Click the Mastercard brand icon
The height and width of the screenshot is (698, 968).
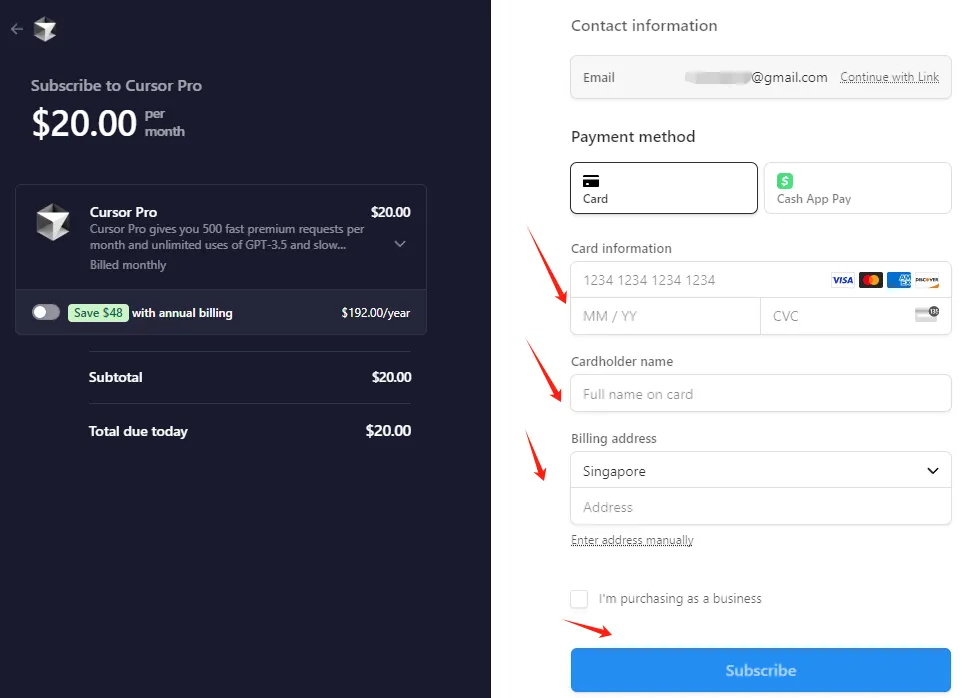[871, 280]
